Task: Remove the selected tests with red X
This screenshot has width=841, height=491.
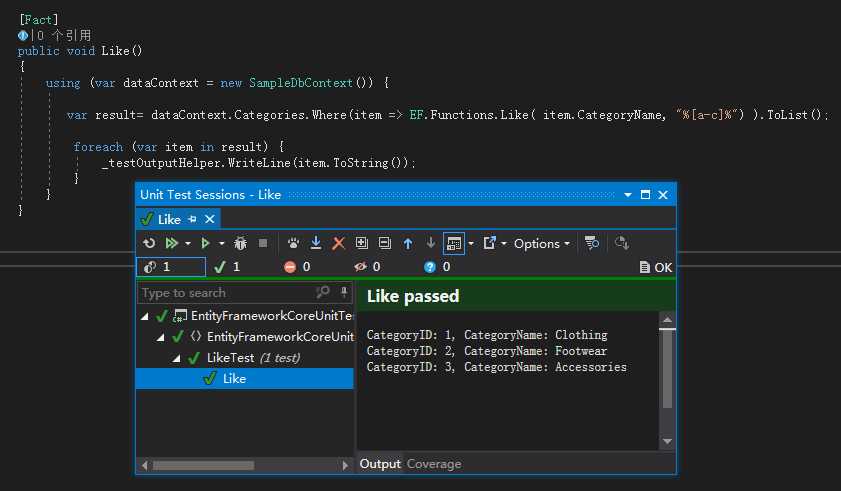Action: click(x=338, y=244)
